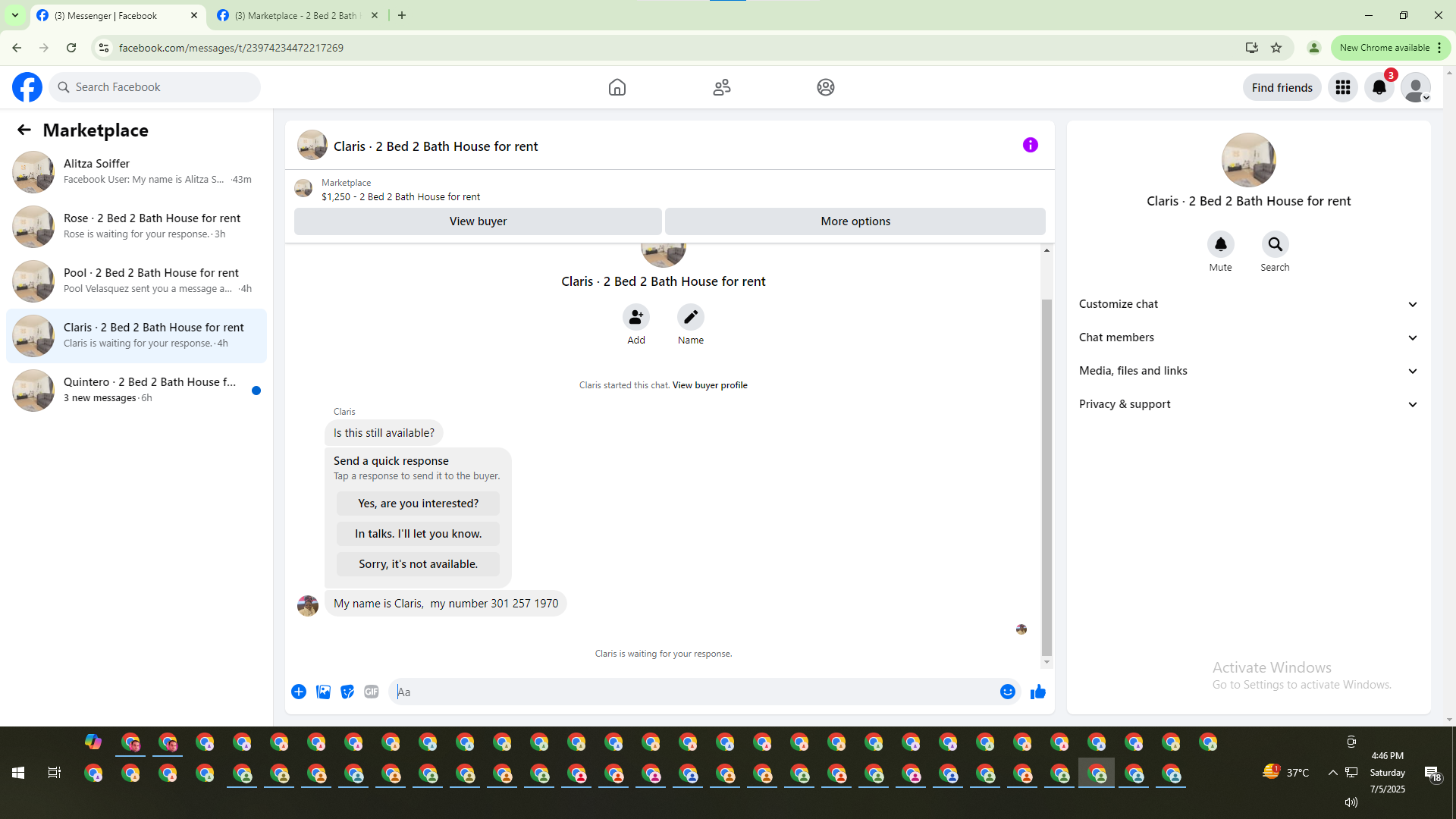The width and height of the screenshot is (1456, 819).
Task: Expand Privacy & support section
Action: [x=1248, y=404]
